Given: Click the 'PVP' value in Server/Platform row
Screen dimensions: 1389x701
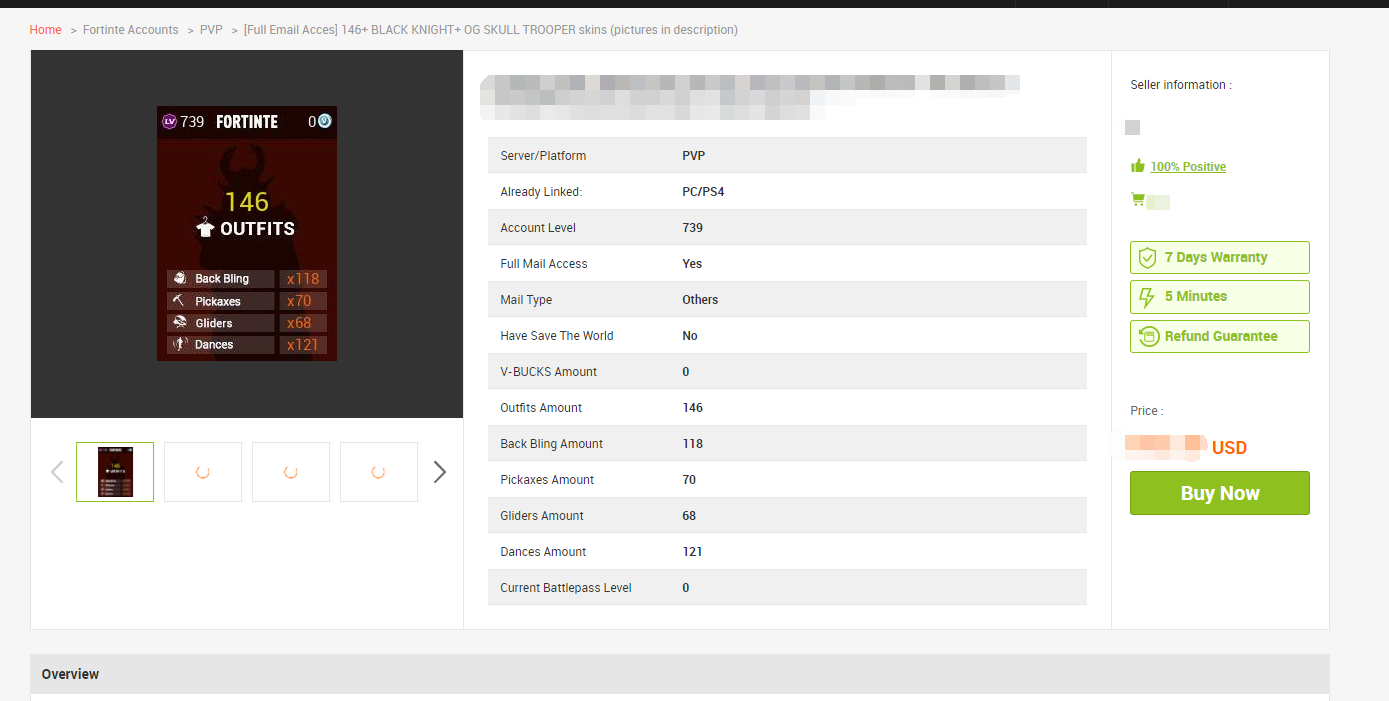Looking at the screenshot, I should click(x=694, y=156).
